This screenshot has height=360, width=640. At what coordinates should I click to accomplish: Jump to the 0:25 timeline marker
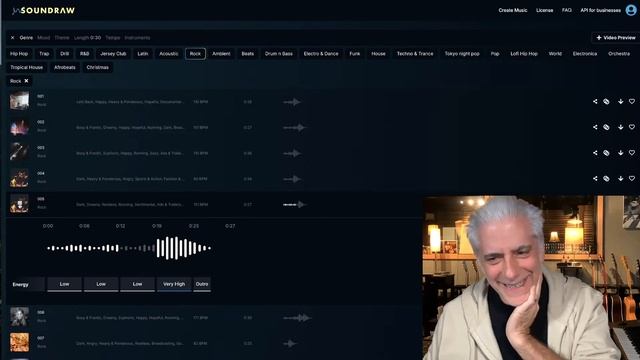pyautogui.click(x=193, y=226)
